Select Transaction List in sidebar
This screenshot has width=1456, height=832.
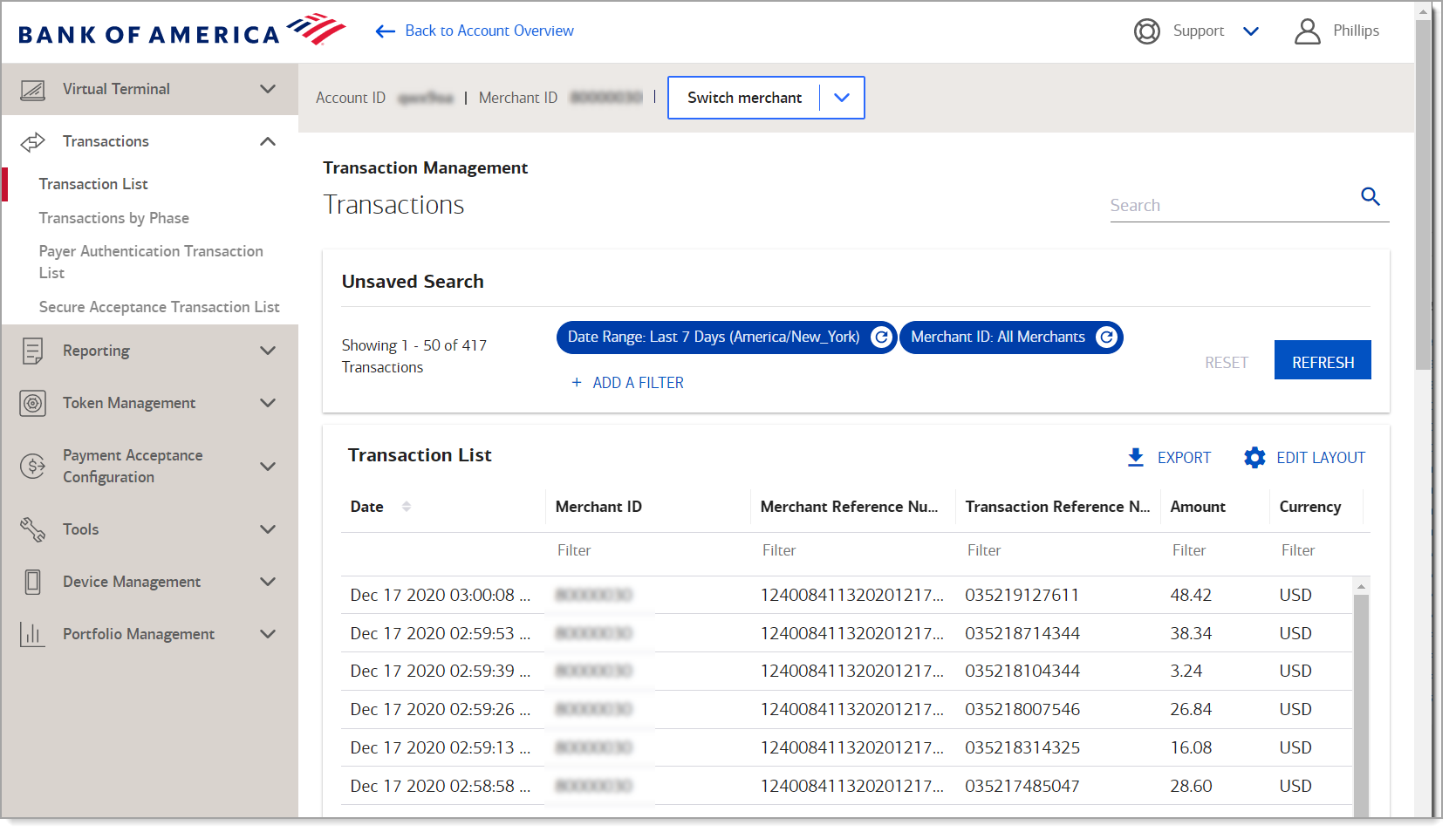[x=93, y=184]
